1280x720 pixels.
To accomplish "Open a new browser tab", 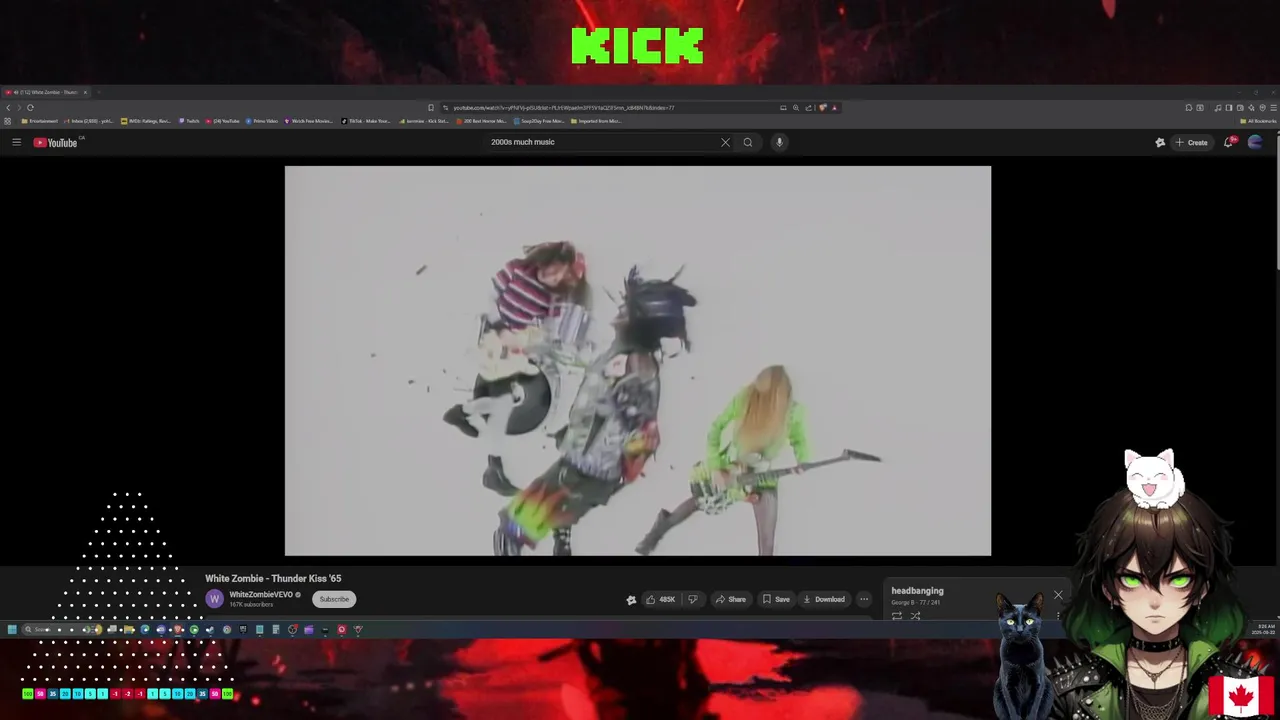I will click(x=98, y=92).
